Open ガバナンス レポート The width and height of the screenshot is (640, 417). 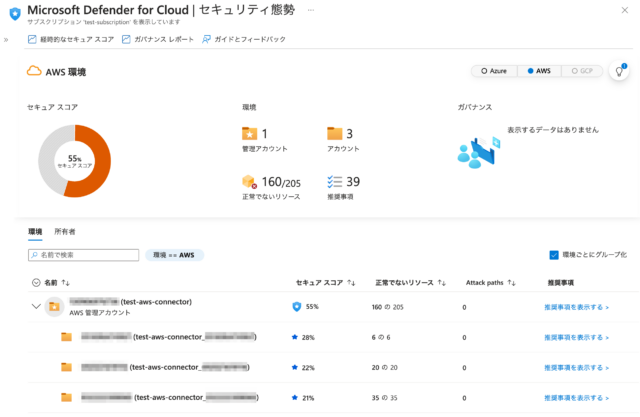coord(158,39)
